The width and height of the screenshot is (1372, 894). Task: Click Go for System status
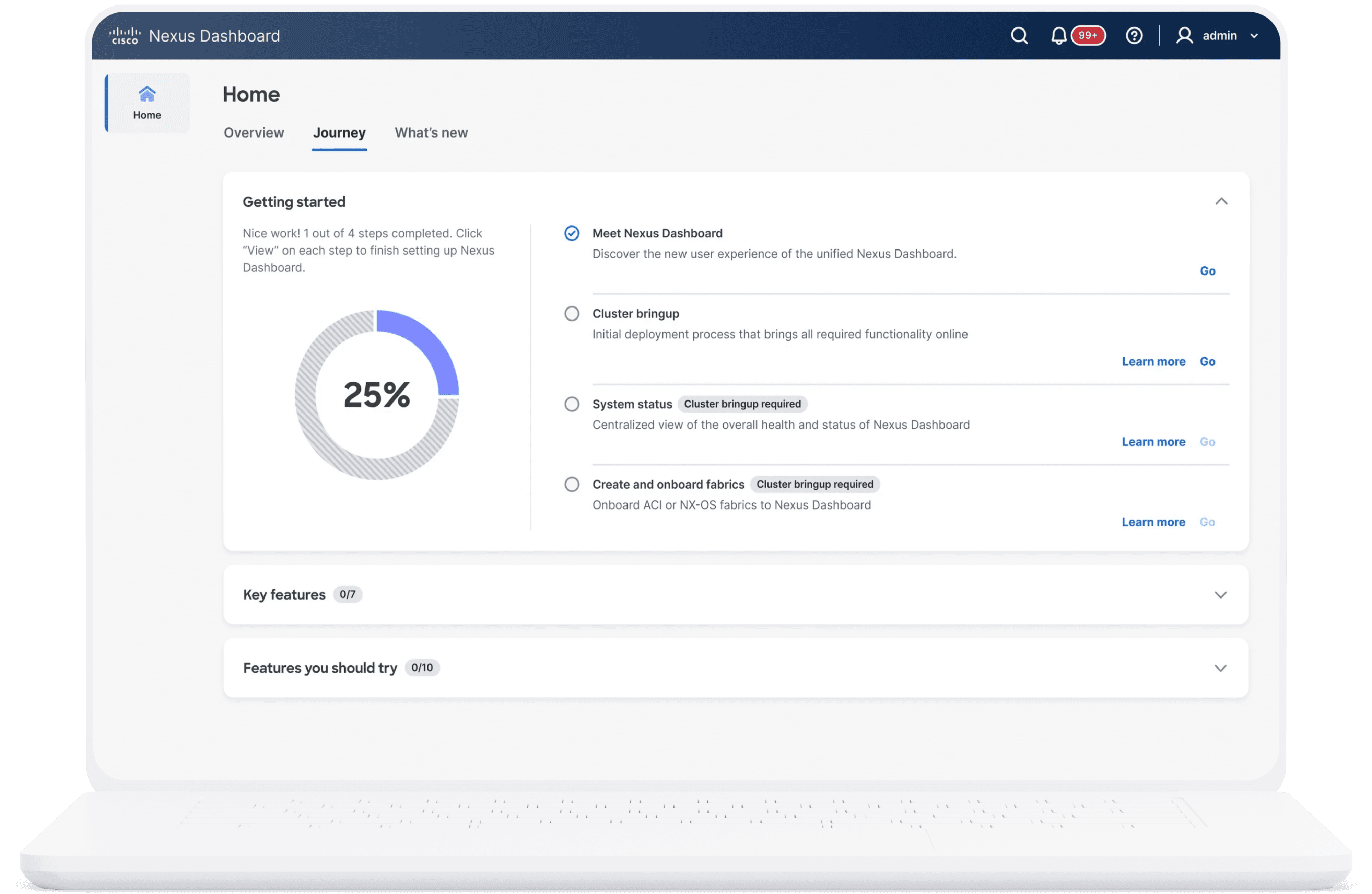click(1207, 442)
